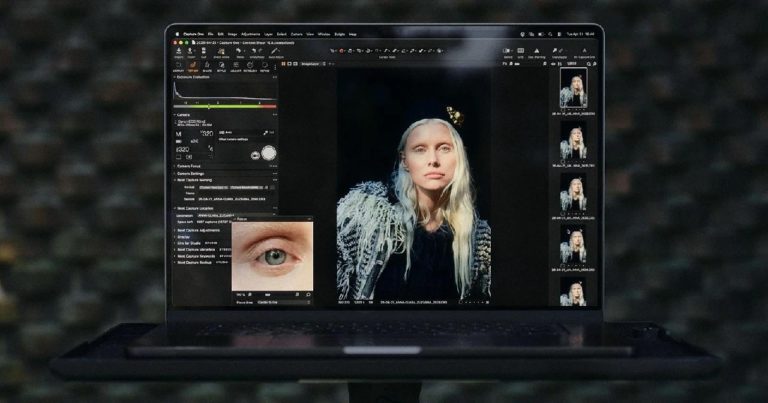The width and height of the screenshot is (768, 403).
Task: Open the Capture One application menu
Action: click(193, 34)
